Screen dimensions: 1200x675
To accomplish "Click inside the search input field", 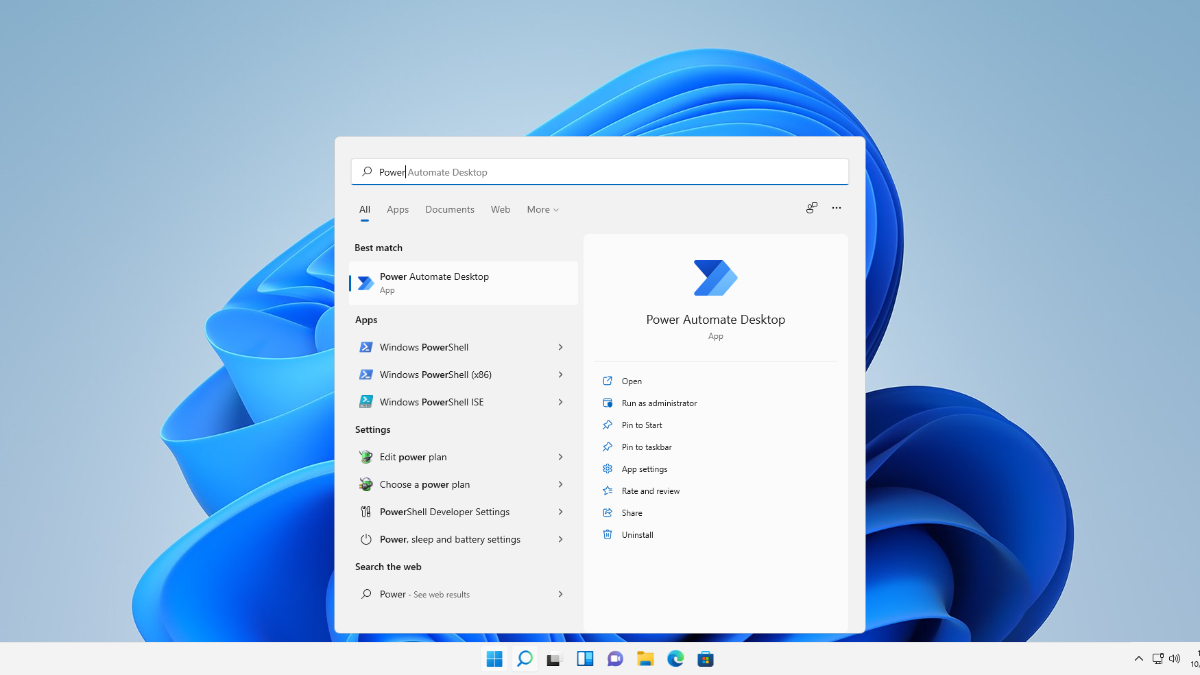I will tap(600, 171).
